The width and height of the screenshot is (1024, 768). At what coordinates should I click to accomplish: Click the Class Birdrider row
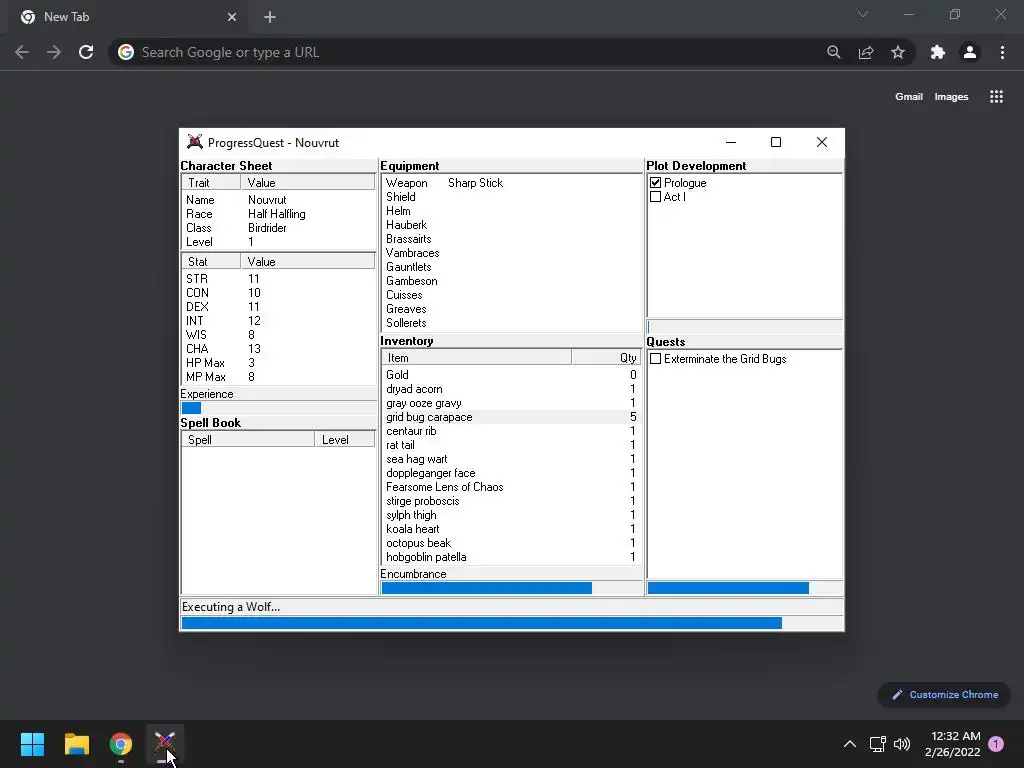click(x=278, y=228)
